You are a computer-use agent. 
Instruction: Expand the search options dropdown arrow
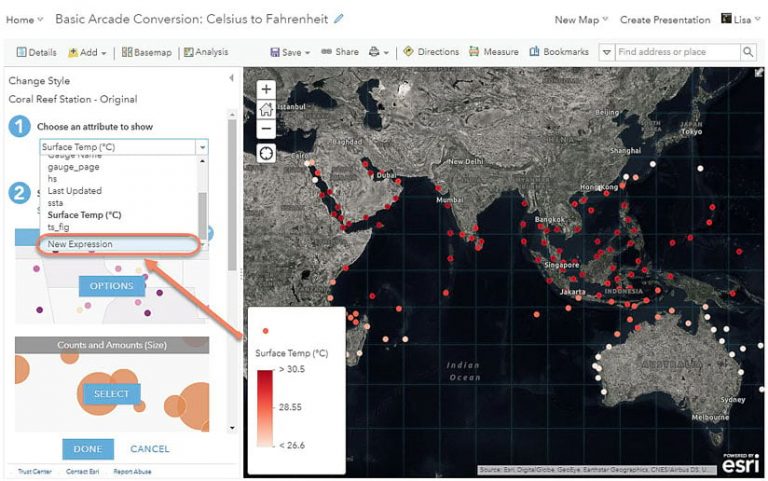(606, 52)
